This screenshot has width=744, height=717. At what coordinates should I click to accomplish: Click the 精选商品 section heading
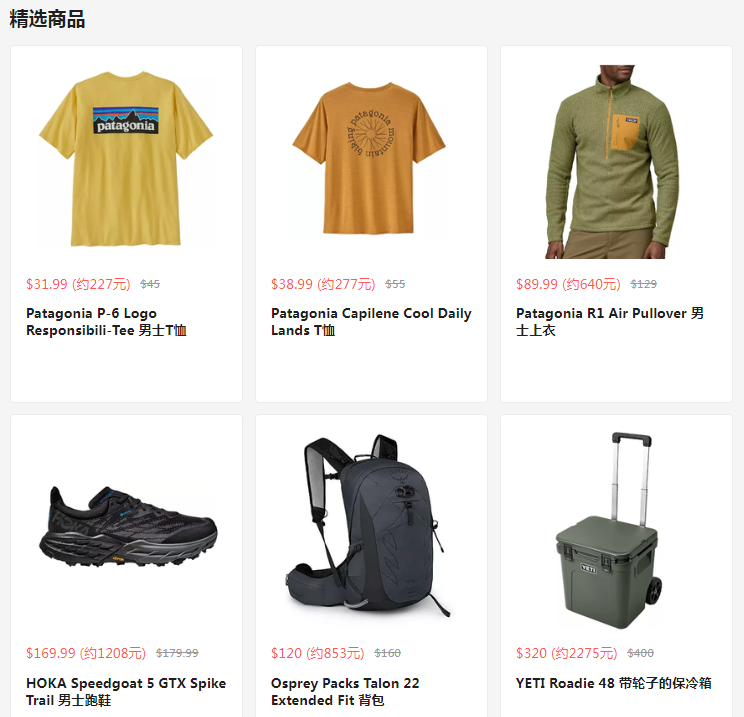pos(47,19)
